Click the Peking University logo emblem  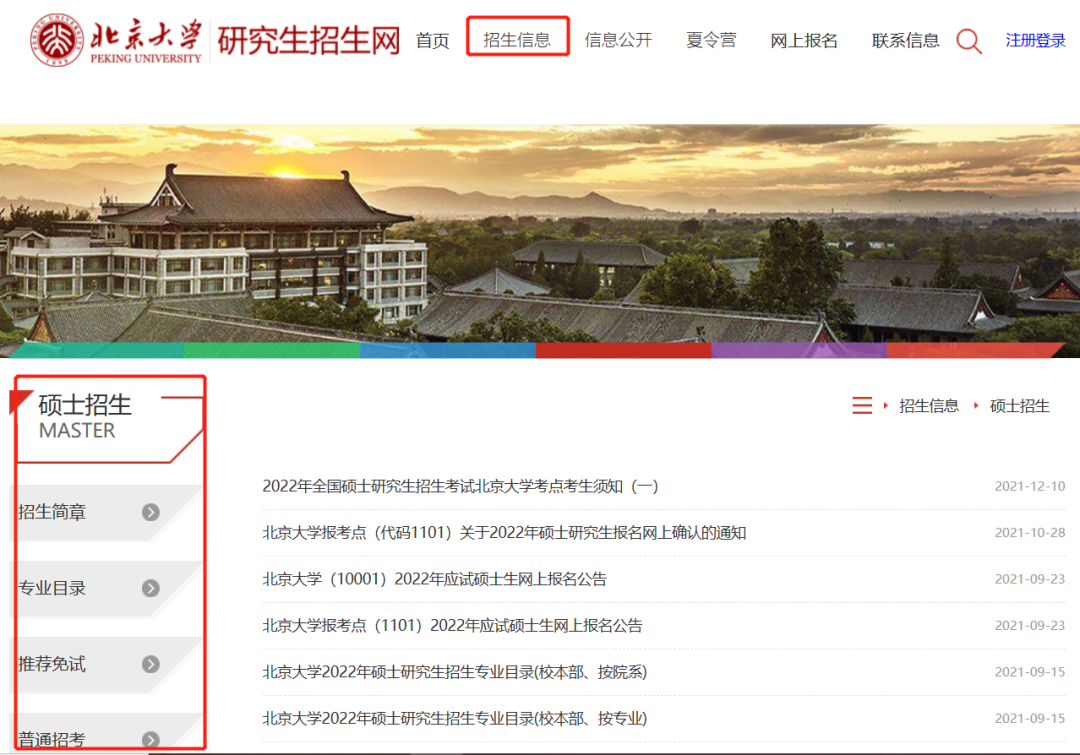click(57, 40)
